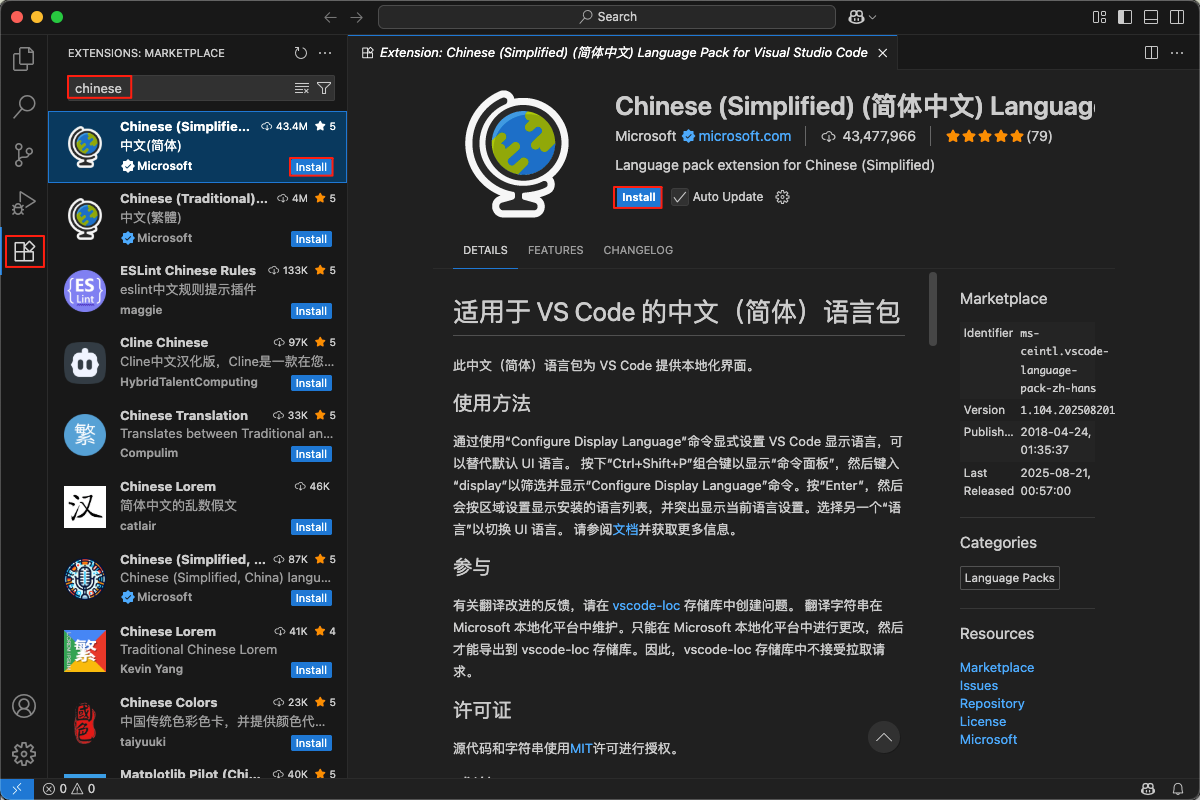Install the Chinese (Traditional) language pack
The height and width of the screenshot is (800, 1200).
(311, 239)
